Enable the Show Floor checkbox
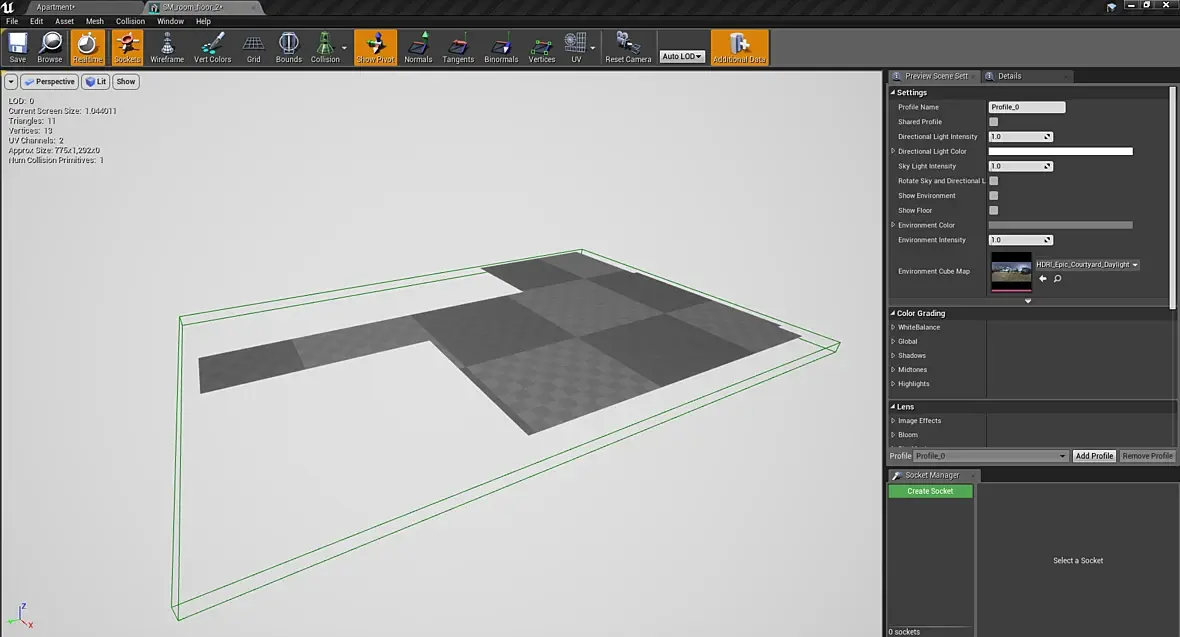The height and width of the screenshot is (637, 1180). tap(993, 211)
